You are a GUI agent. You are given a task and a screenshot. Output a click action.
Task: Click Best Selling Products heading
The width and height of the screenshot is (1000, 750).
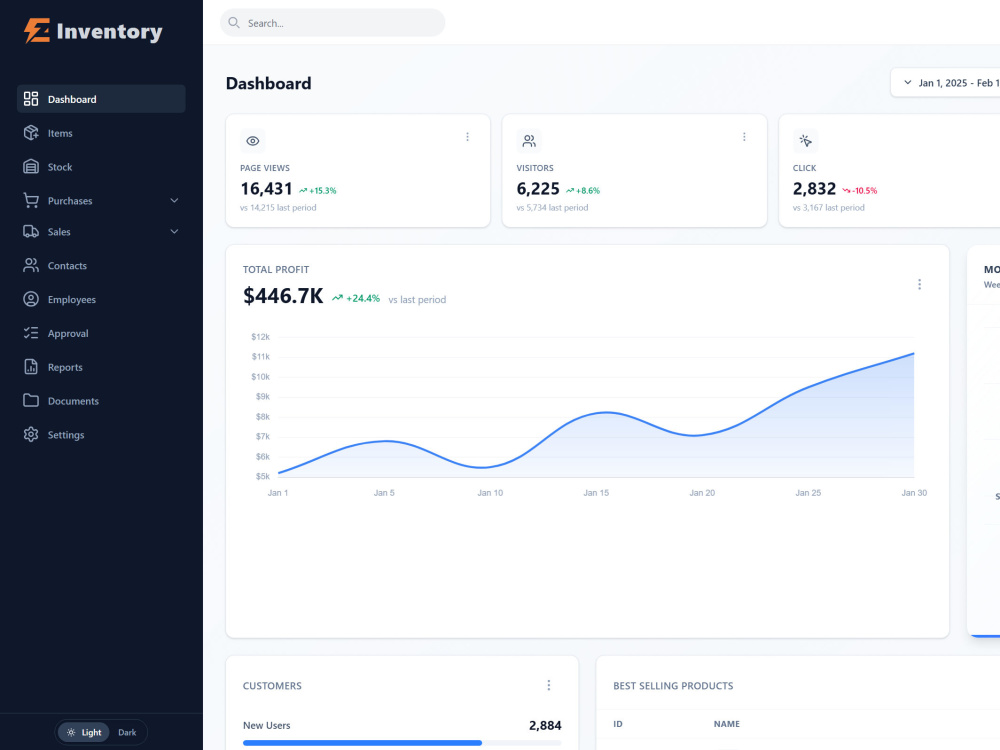(673, 686)
